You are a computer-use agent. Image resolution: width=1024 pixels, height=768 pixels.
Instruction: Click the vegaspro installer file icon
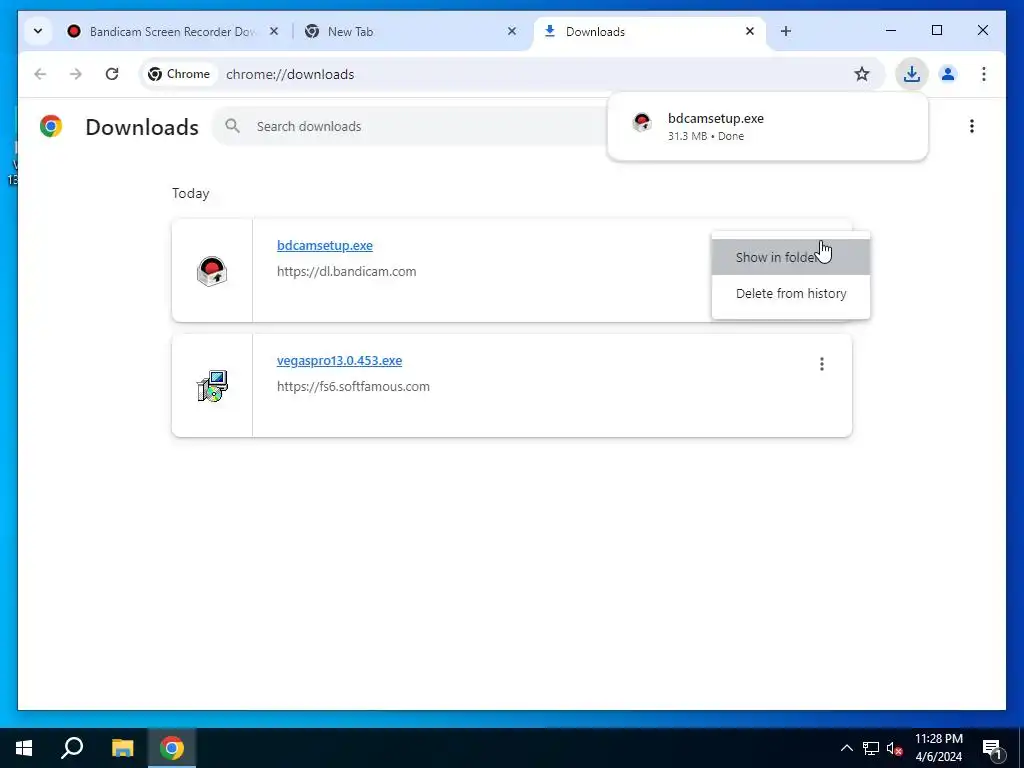click(212, 386)
